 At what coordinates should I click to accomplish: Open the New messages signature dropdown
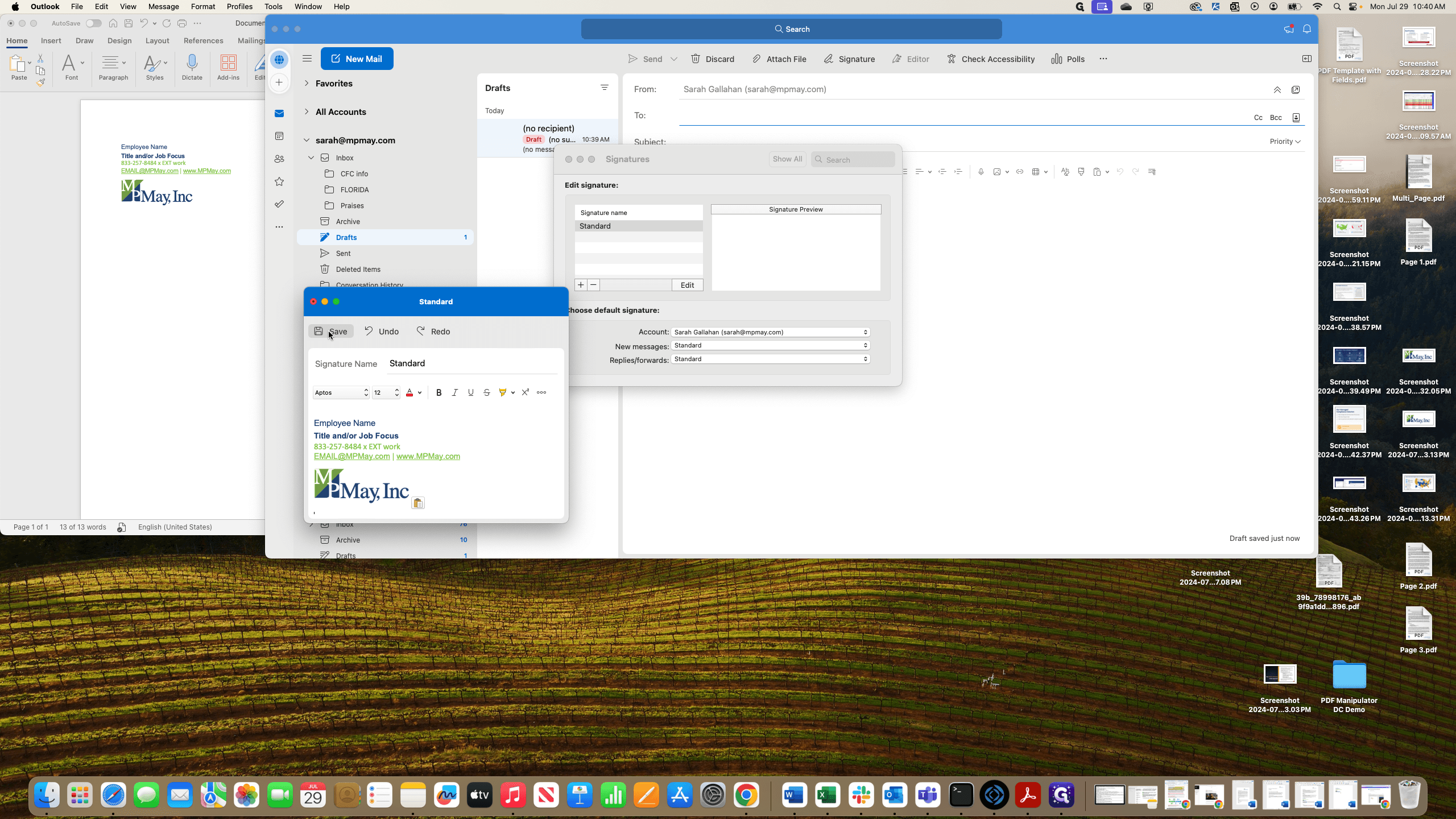[x=771, y=345]
